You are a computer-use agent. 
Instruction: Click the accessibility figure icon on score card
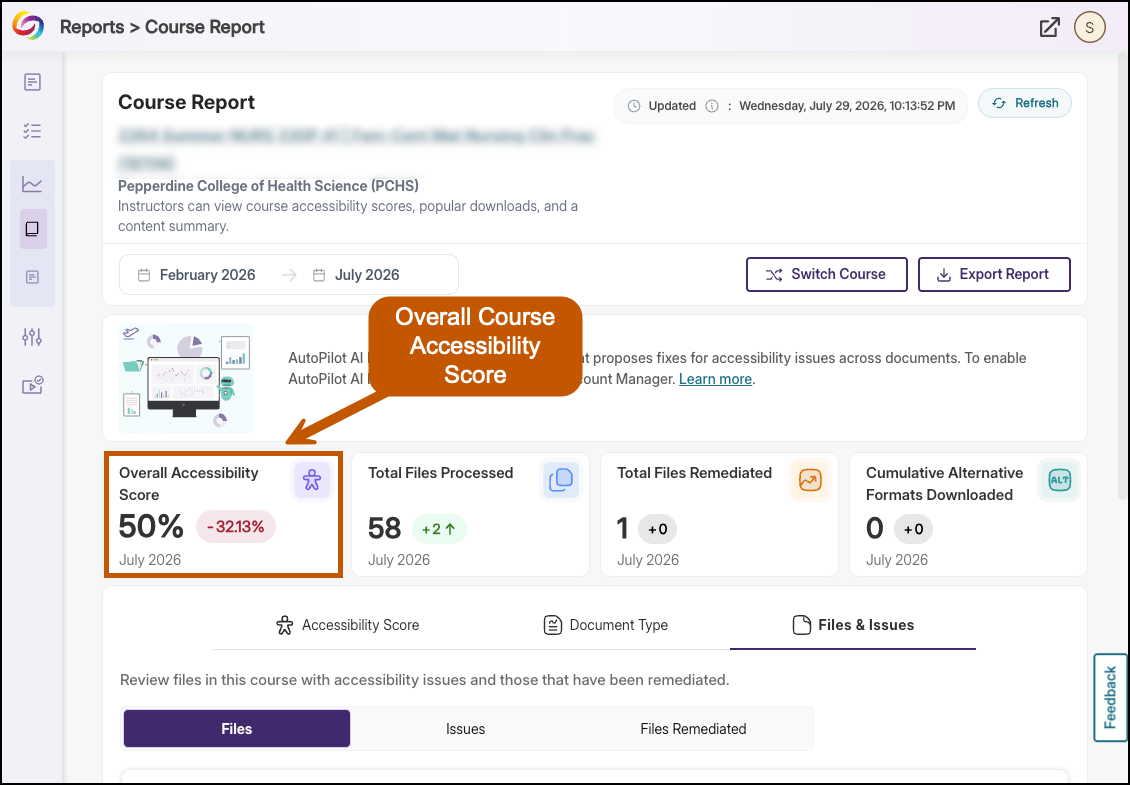pyautogui.click(x=311, y=480)
